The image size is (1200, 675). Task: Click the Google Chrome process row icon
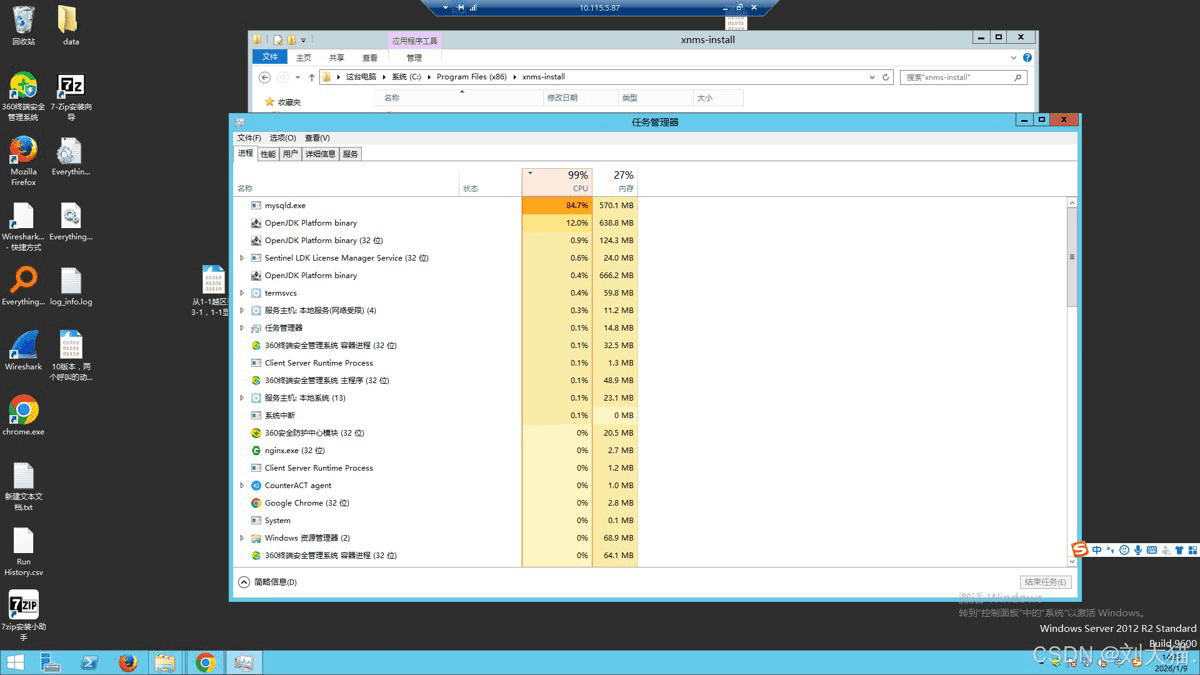[x=256, y=503]
